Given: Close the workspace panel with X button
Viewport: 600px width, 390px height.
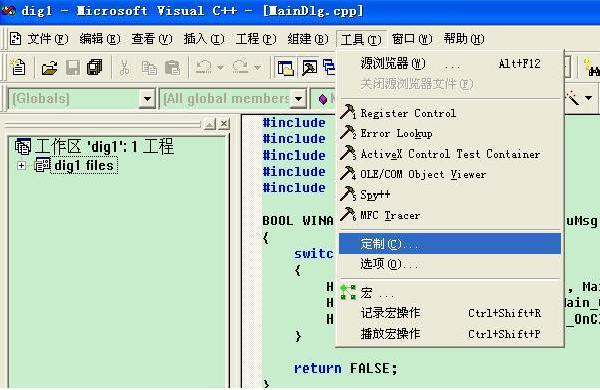Looking at the screenshot, I should [x=224, y=124].
